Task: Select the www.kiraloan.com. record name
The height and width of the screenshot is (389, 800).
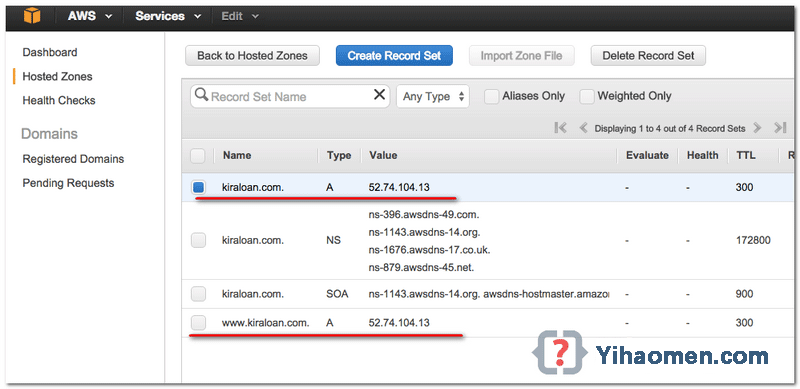Action: pyautogui.click(x=265, y=323)
